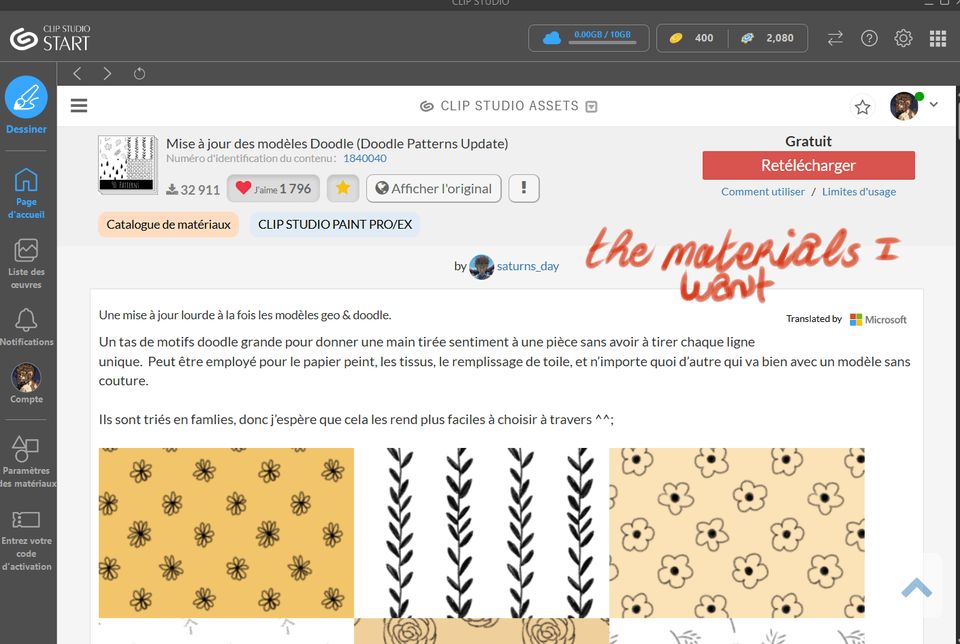Open the Comment utiliser link
This screenshot has height=644, width=960.
(x=762, y=192)
